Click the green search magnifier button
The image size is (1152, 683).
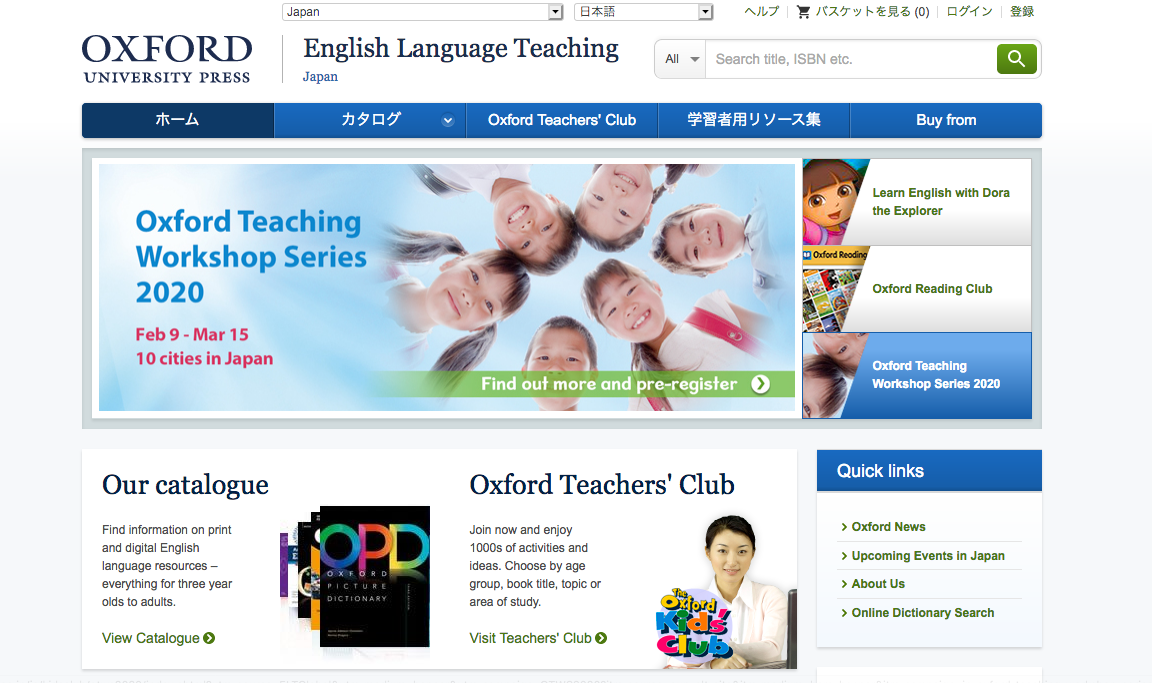(x=1016, y=59)
